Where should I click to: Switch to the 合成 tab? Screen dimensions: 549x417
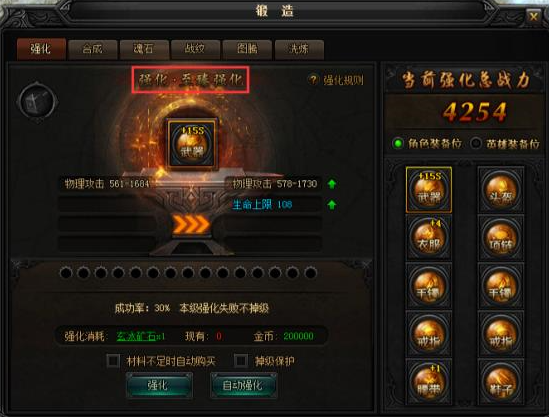pos(92,49)
